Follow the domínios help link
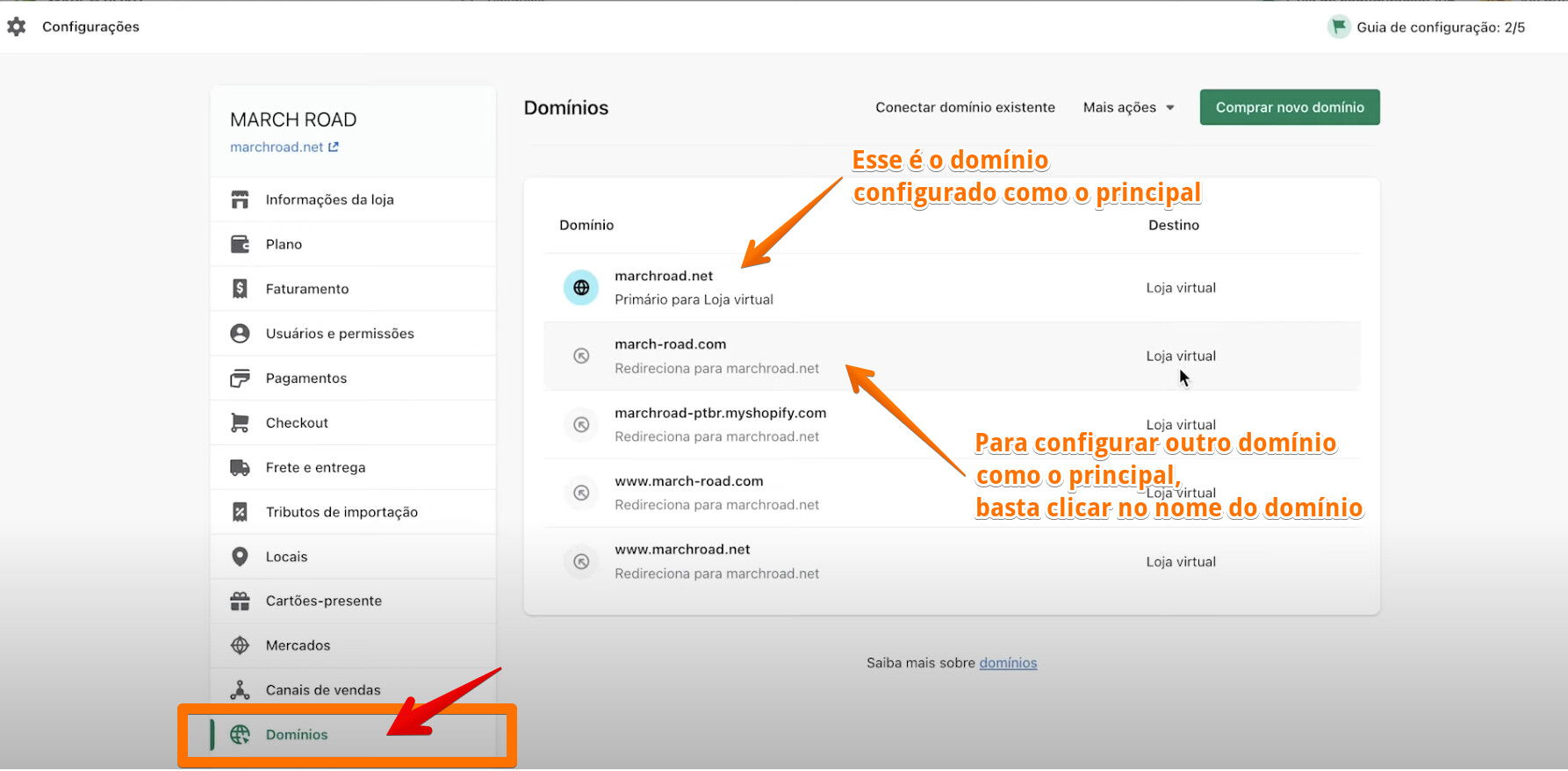1568x771 pixels. [x=1008, y=663]
